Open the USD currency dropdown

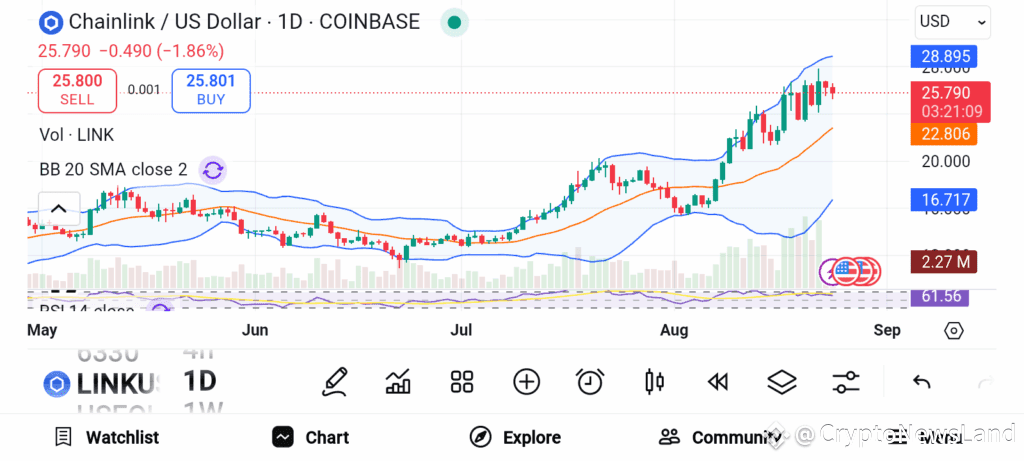click(x=953, y=22)
